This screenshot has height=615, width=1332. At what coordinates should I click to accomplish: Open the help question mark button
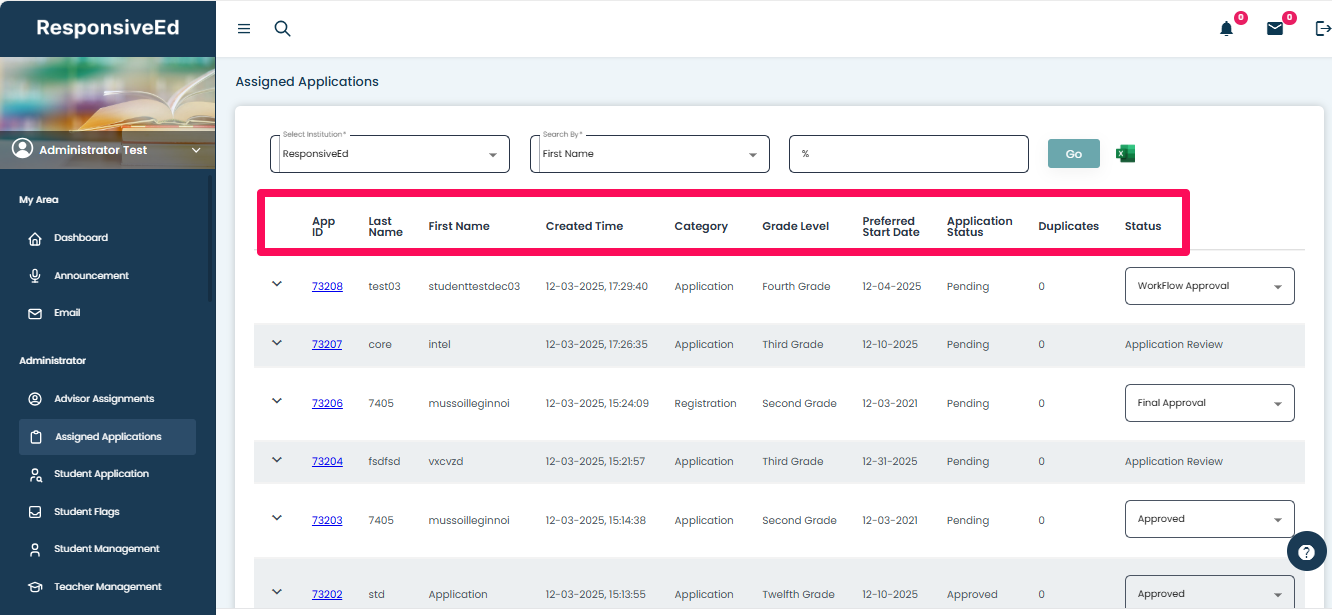click(x=1306, y=552)
